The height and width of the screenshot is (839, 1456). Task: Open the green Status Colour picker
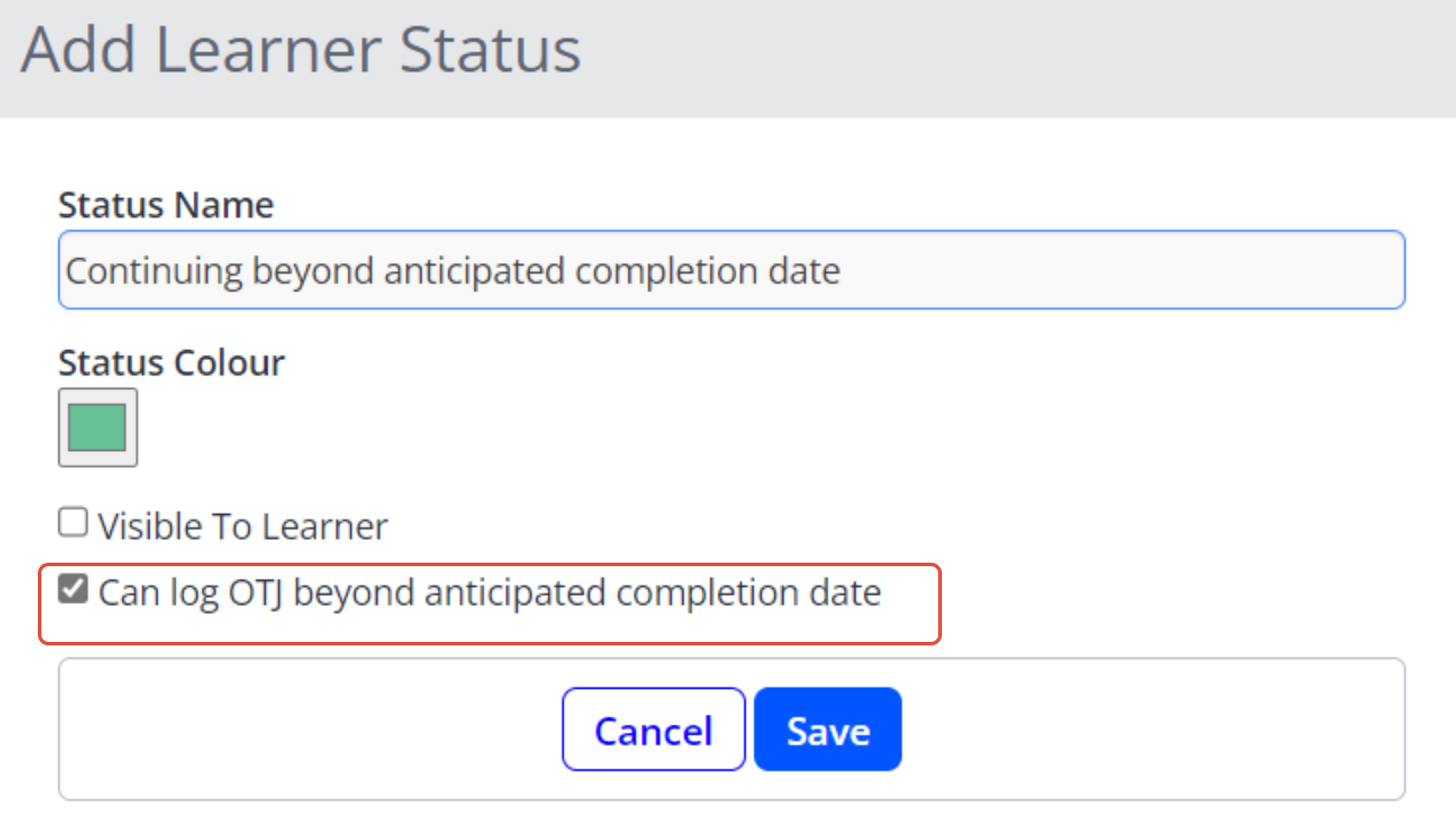click(98, 428)
